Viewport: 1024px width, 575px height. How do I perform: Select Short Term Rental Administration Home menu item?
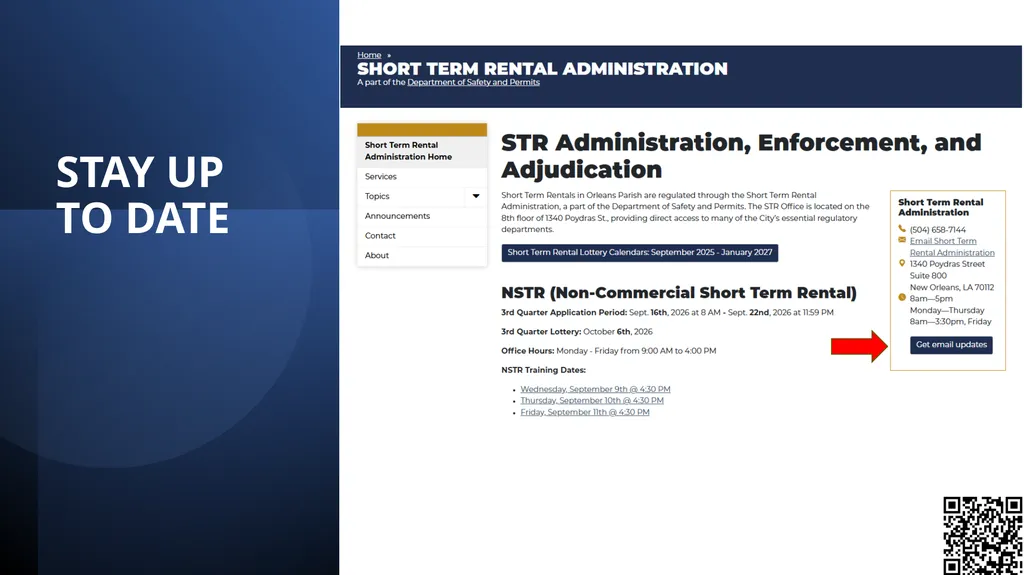tap(422, 151)
